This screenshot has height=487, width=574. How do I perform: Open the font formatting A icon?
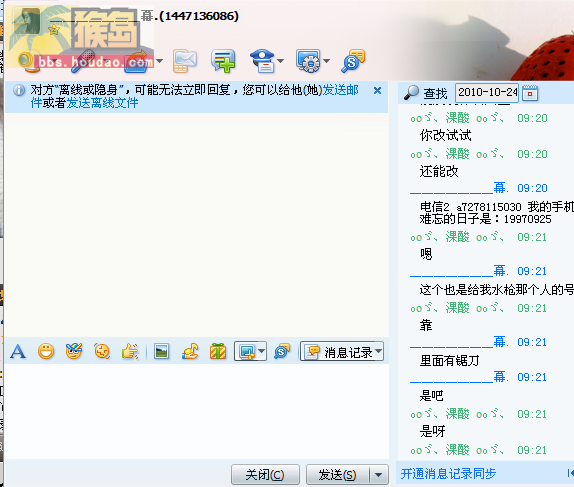pyautogui.click(x=18, y=352)
